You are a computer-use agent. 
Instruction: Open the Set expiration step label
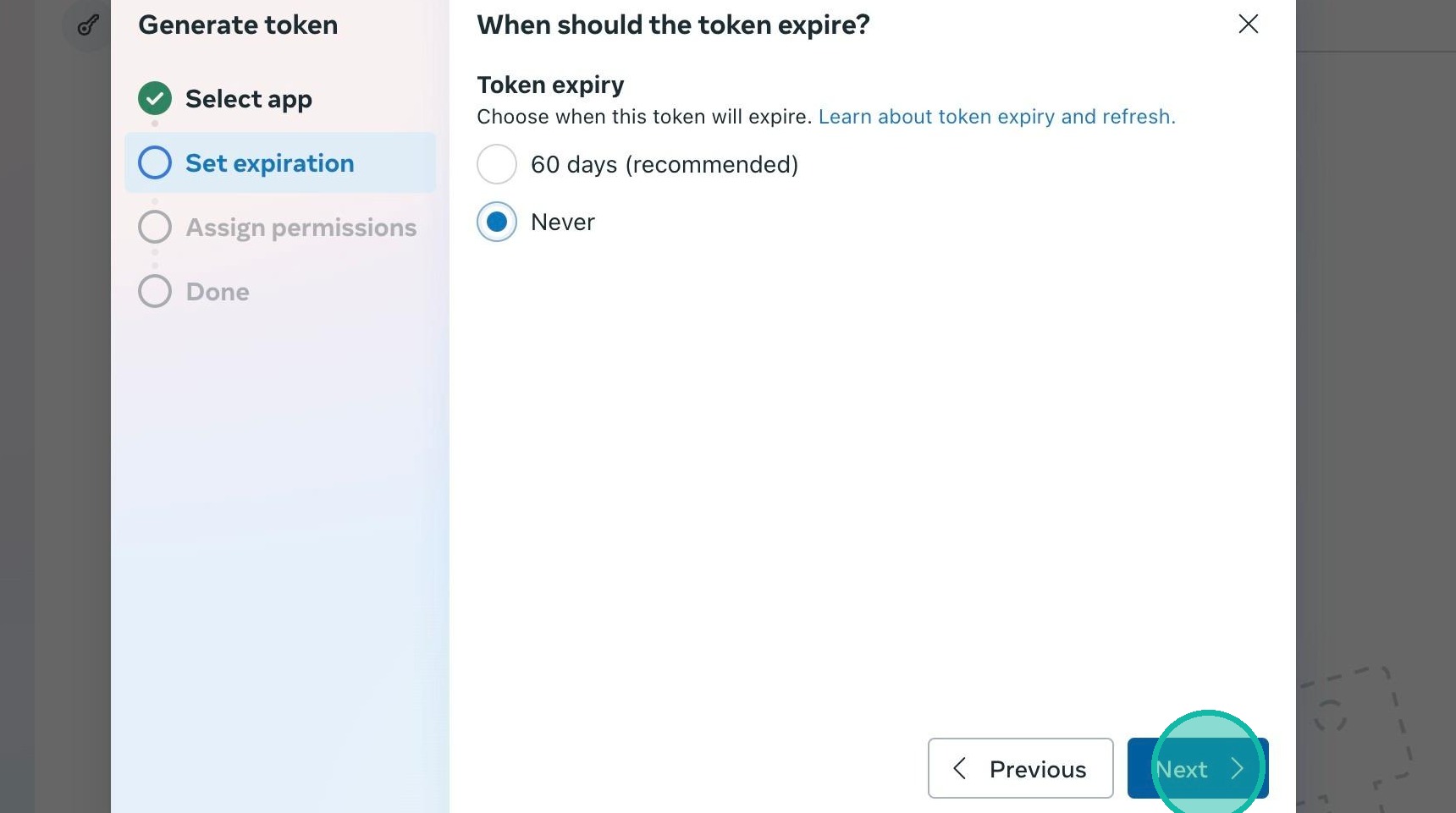click(x=269, y=163)
